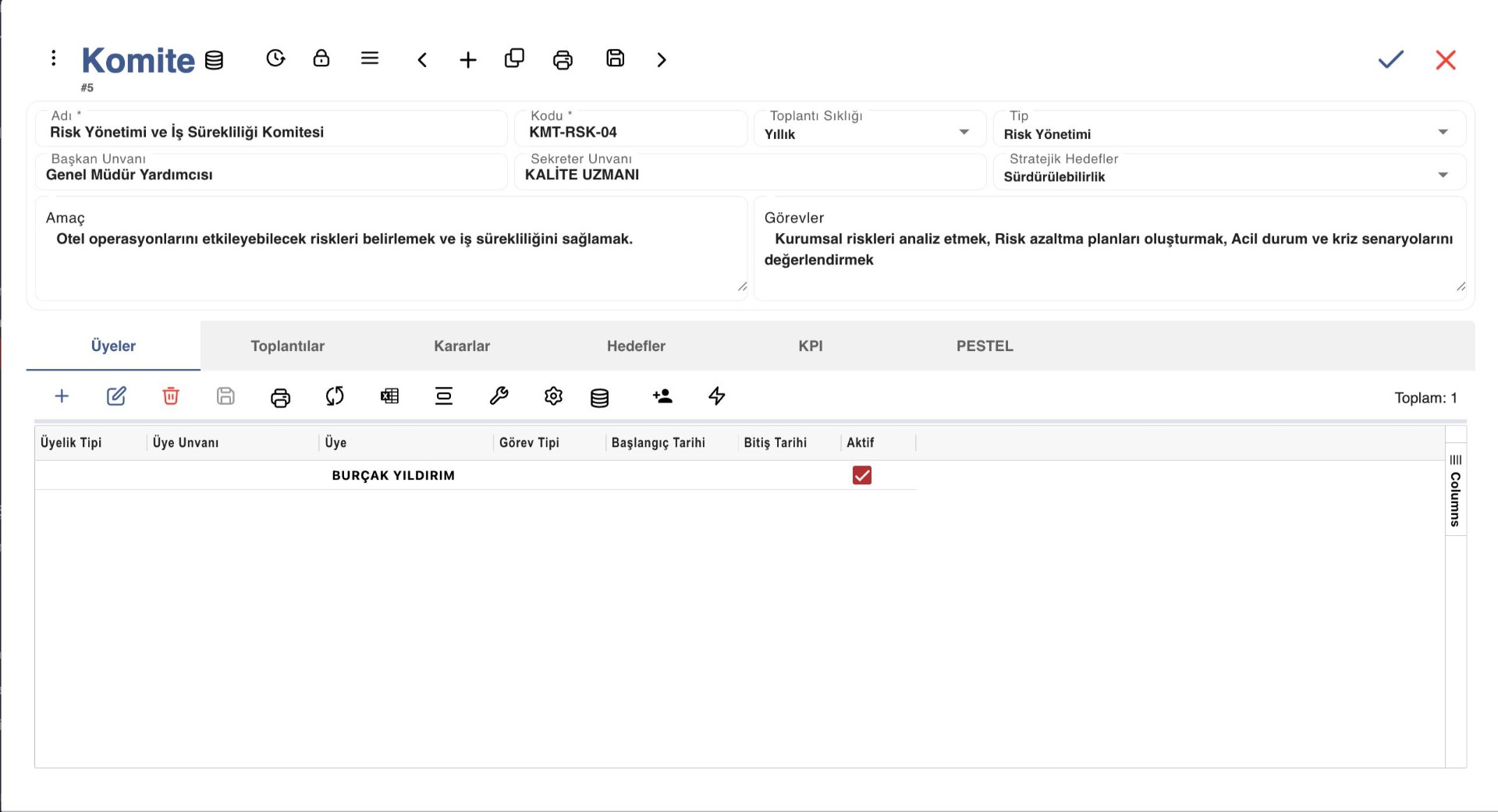Open the KPI tab

(x=811, y=346)
